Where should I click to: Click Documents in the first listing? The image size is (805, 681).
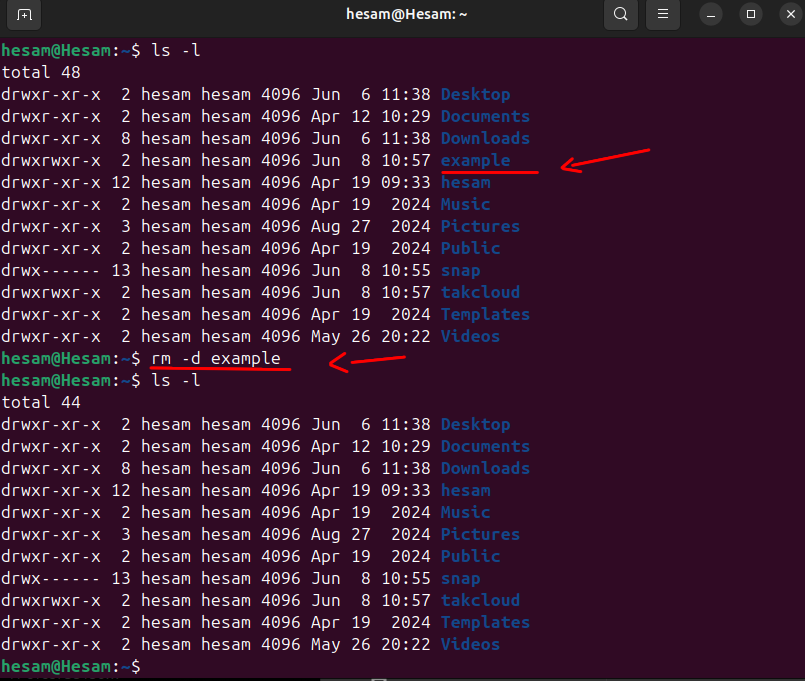485,117
